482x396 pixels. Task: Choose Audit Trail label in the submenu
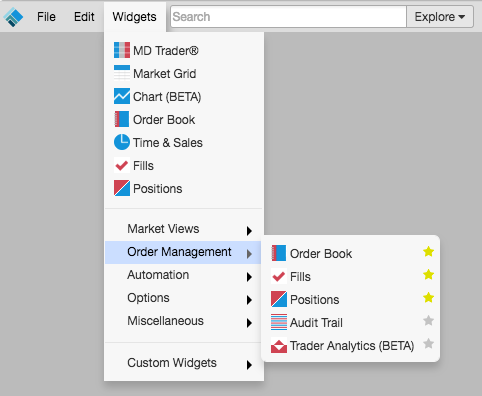pyautogui.click(x=316, y=323)
